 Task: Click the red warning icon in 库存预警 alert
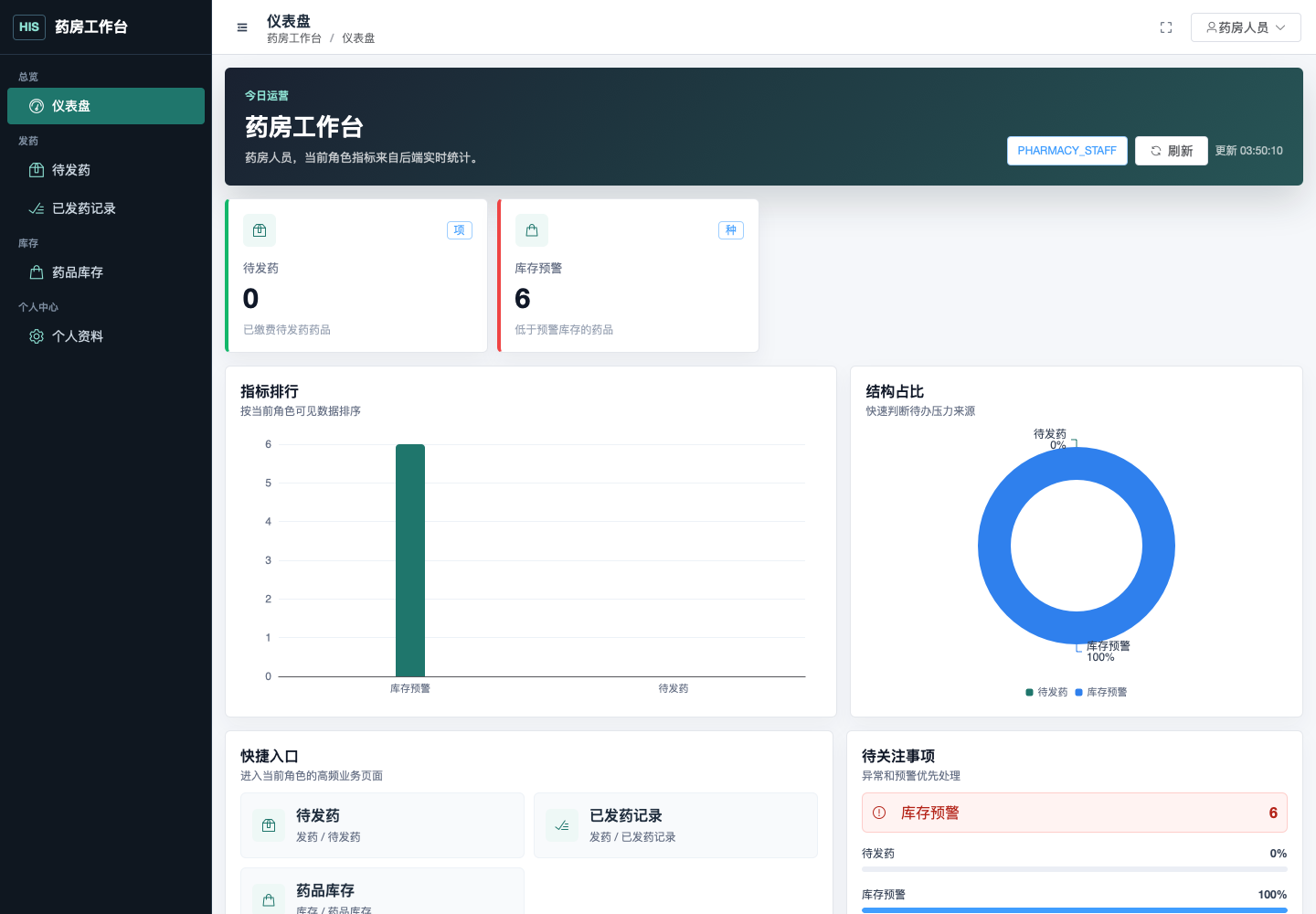[x=879, y=813]
